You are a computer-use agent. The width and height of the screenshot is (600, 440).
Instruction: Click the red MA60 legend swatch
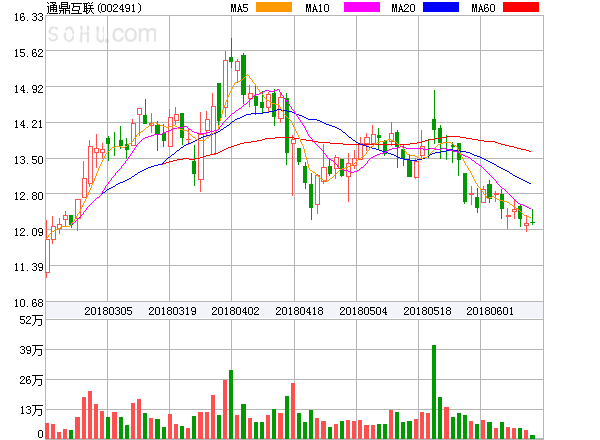tap(521, 7)
